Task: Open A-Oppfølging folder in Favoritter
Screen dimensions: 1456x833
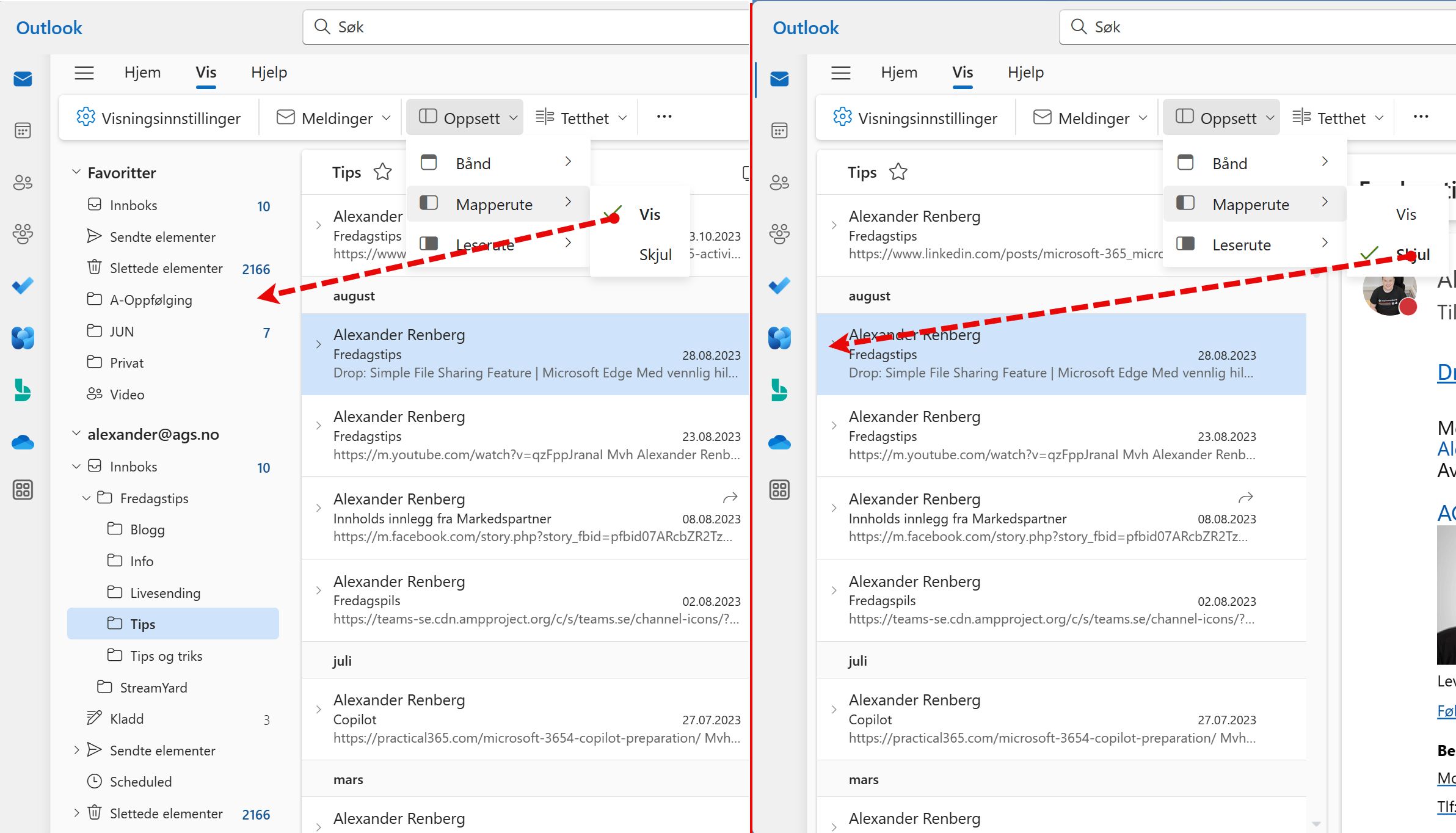Action: click(173, 299)
